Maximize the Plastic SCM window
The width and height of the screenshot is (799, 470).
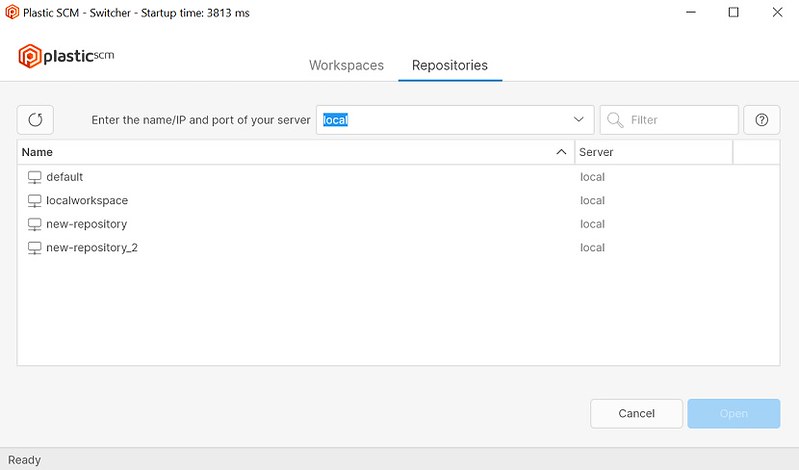click(x=733, y=12)
